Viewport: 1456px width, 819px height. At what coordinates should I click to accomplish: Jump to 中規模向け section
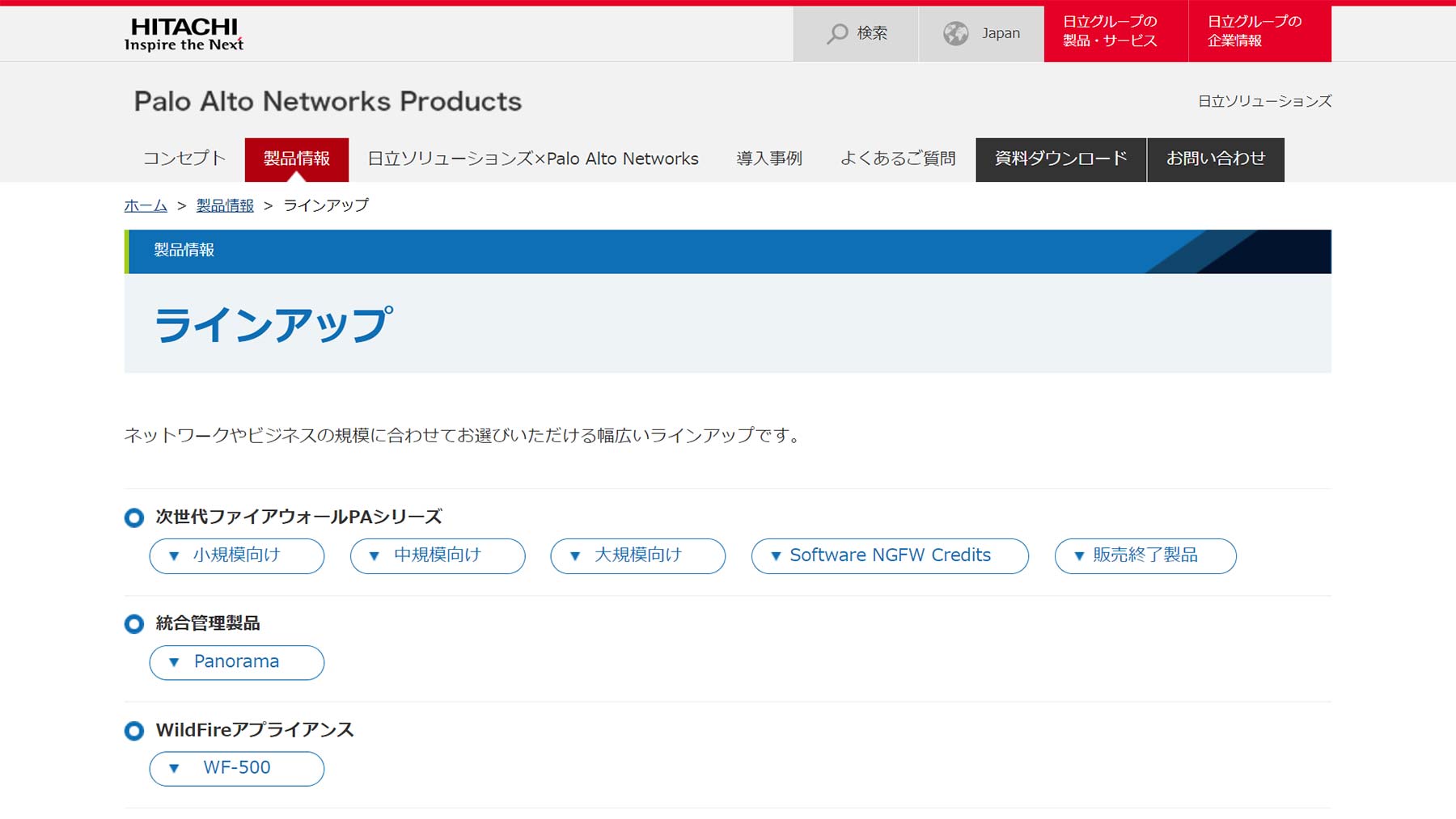click(x=438, y=555)
